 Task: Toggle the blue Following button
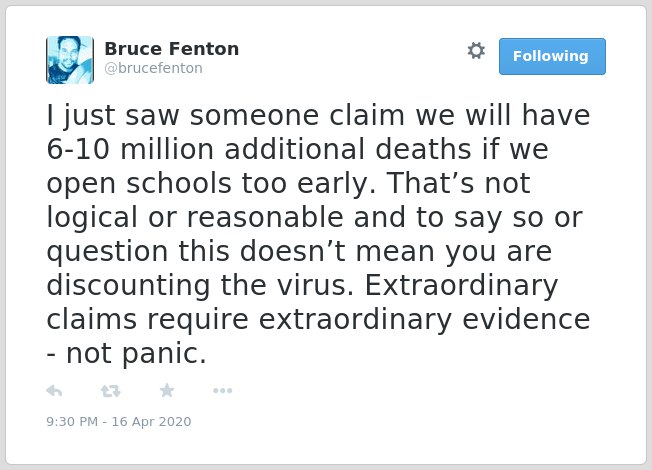coord(552,56)
